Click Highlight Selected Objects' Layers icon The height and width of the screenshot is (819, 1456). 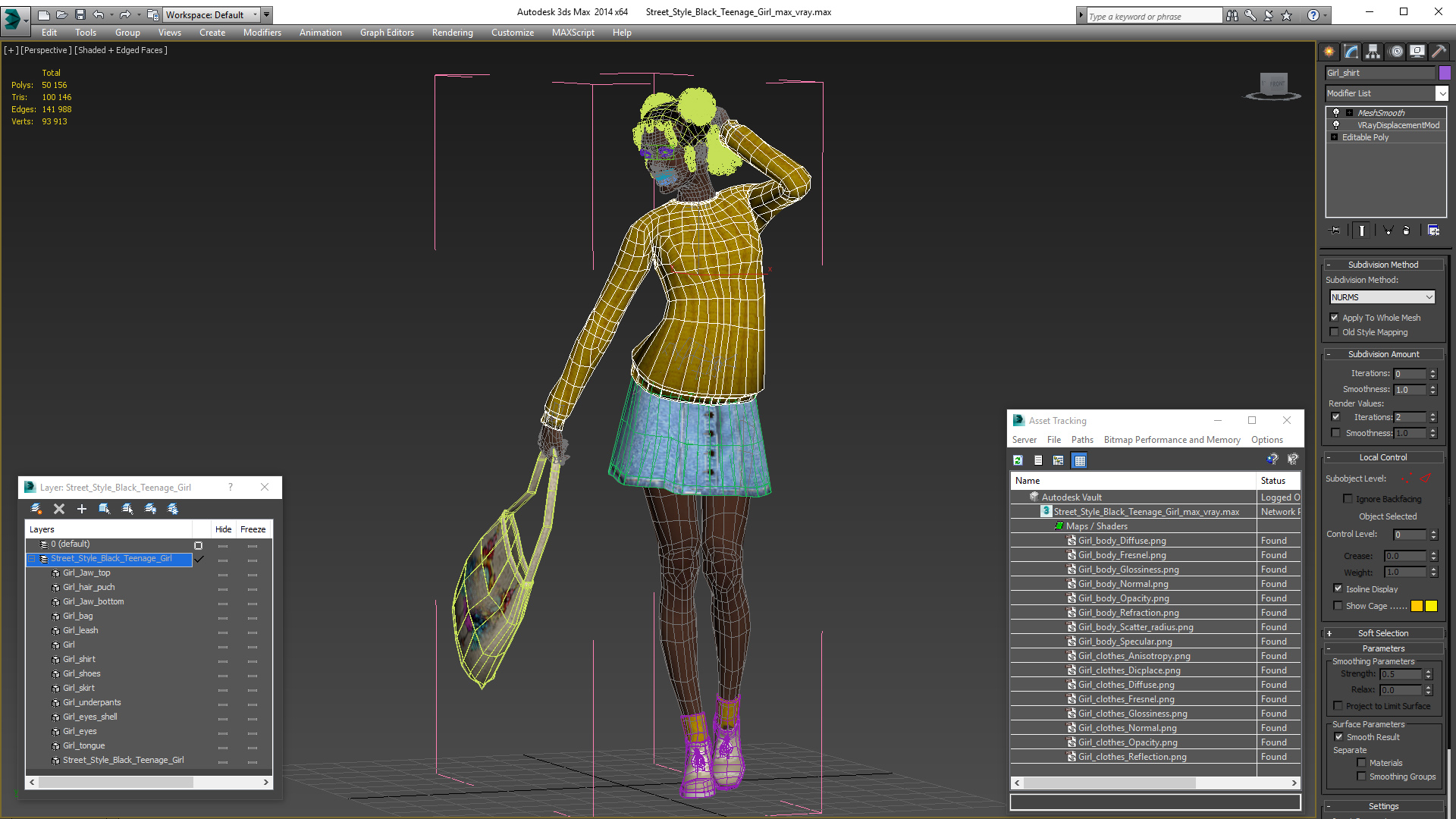pos(127,509)
